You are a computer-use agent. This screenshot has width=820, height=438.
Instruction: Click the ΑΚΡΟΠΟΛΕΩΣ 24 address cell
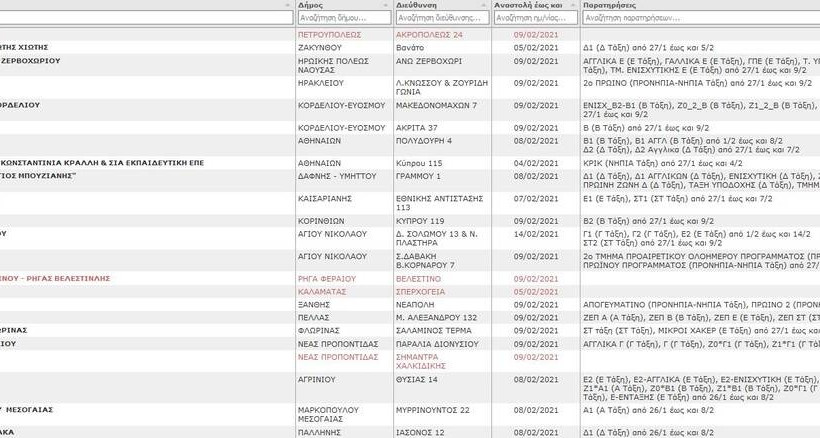coord(429,35)
